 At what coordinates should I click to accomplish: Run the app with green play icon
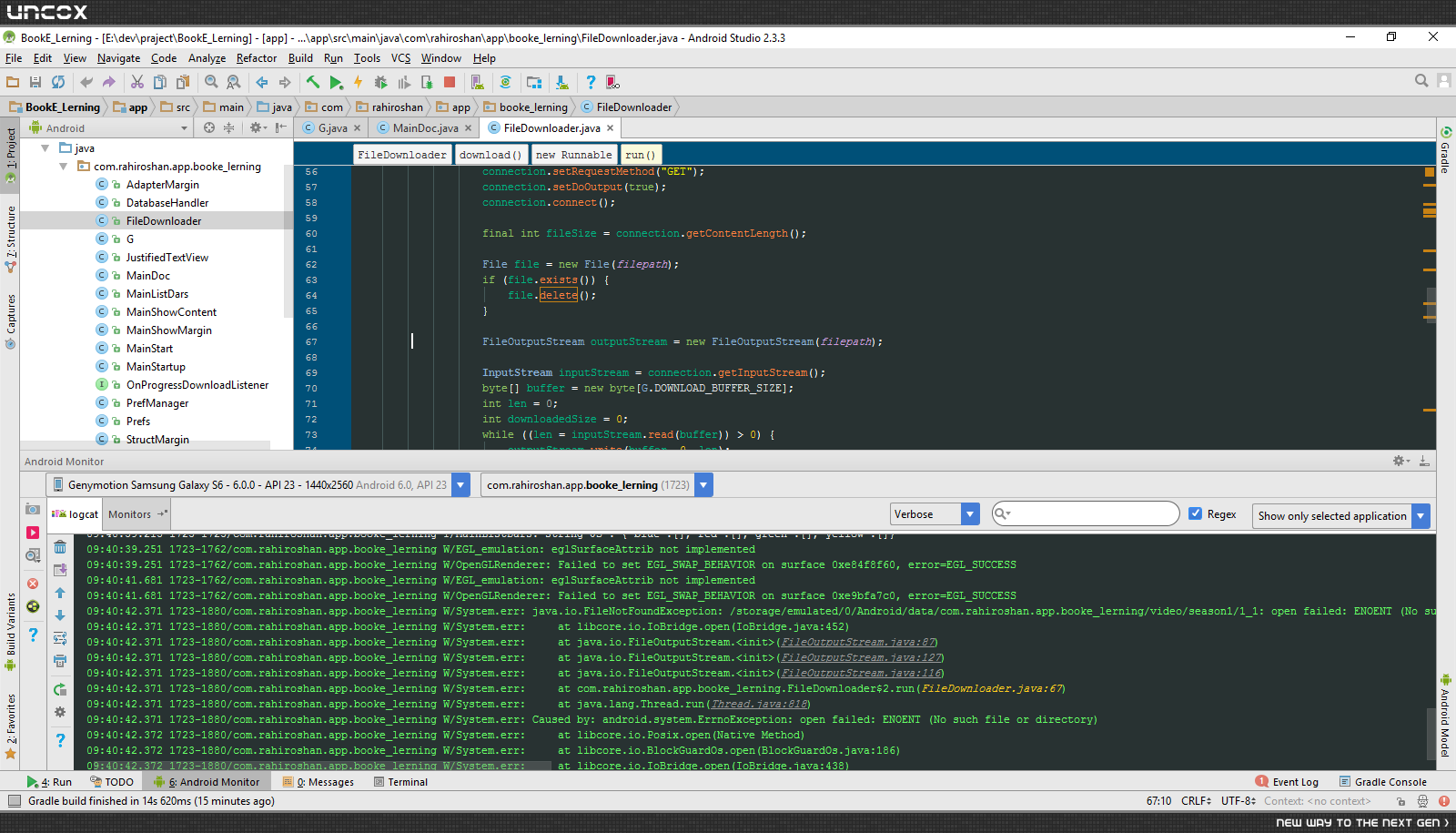336,82
